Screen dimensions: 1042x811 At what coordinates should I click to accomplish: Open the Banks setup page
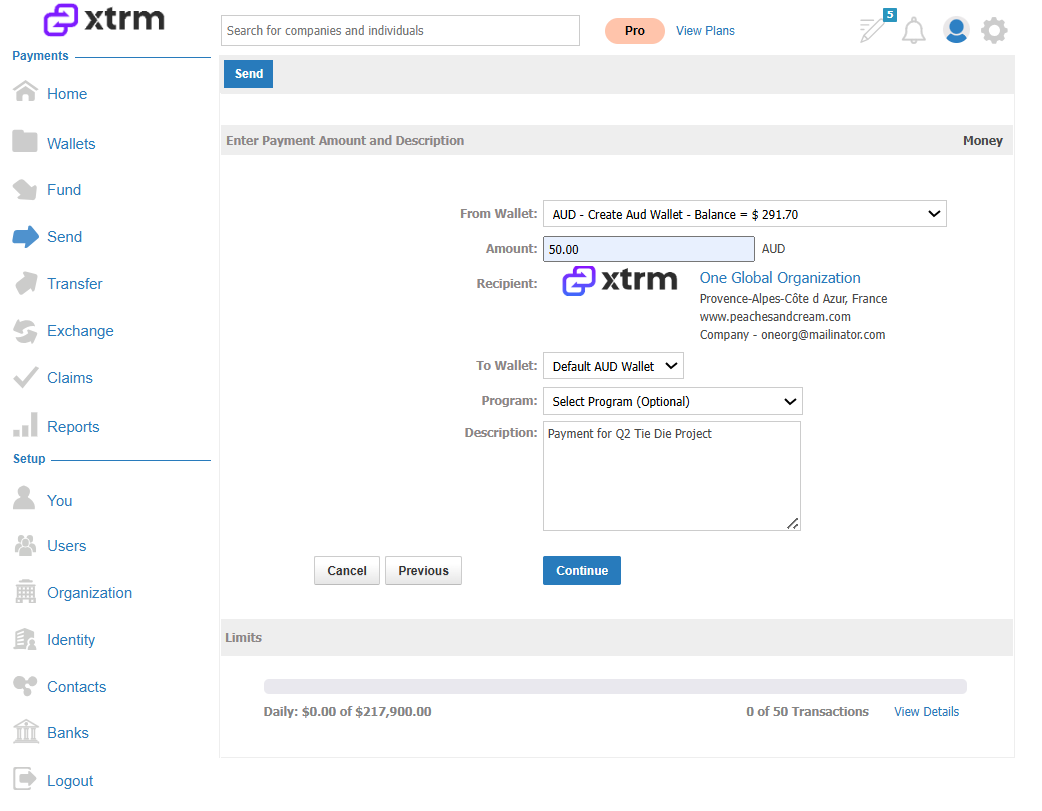click(68, 733)
